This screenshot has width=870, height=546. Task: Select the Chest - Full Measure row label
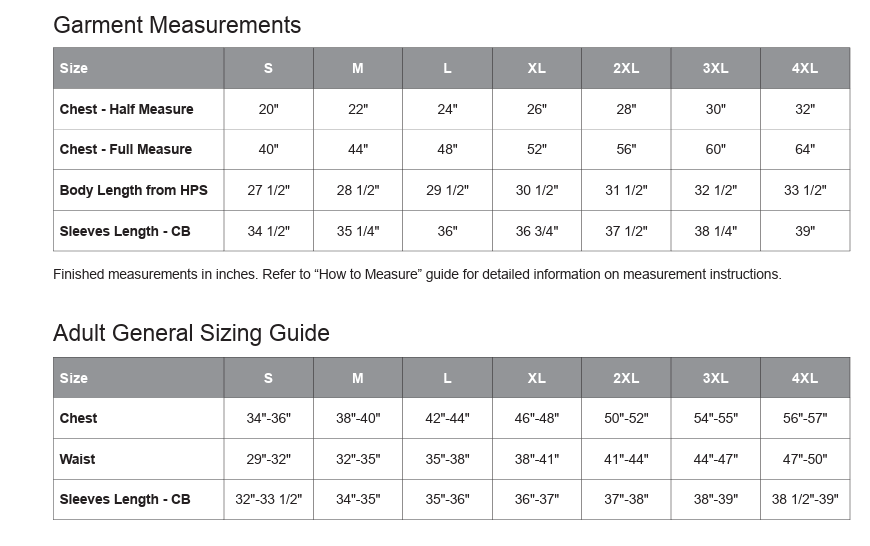point(125,149)
